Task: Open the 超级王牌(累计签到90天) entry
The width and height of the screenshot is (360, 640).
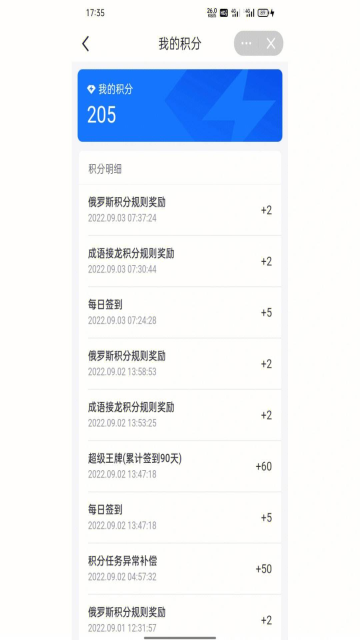Action: 180,466
